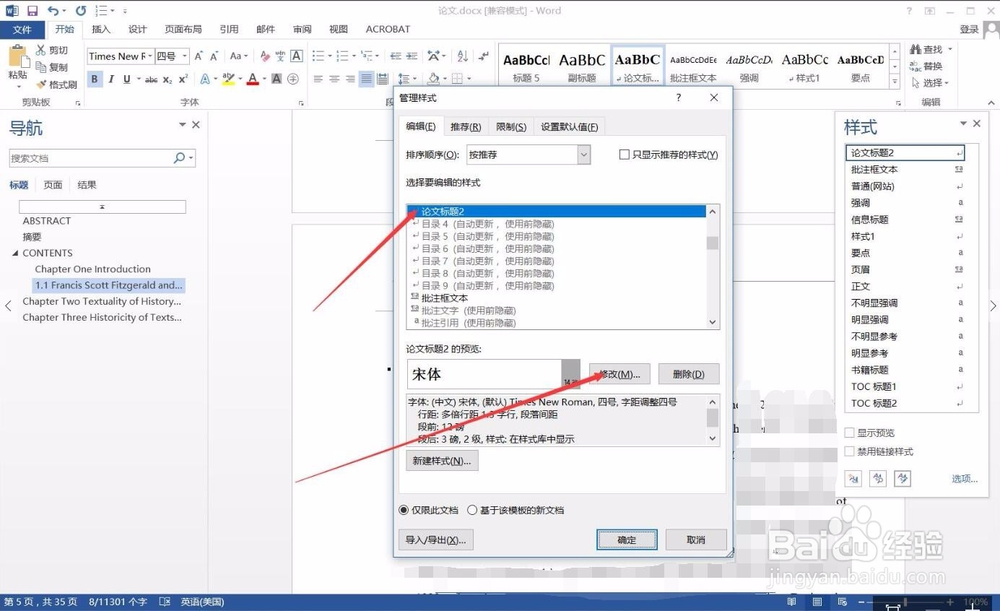The height and width of the screenshot is (611, 1000).
Task: Open the 排序顺序 dropdown (按推荐)
Action: (584, 154)
